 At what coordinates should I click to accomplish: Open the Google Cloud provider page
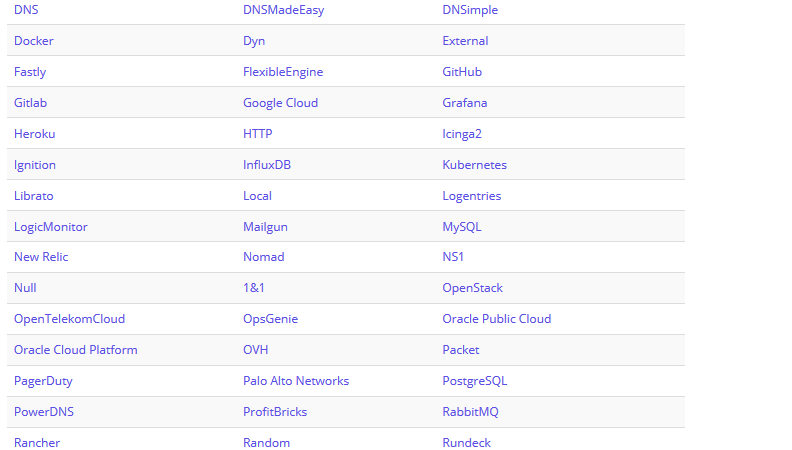280,103
